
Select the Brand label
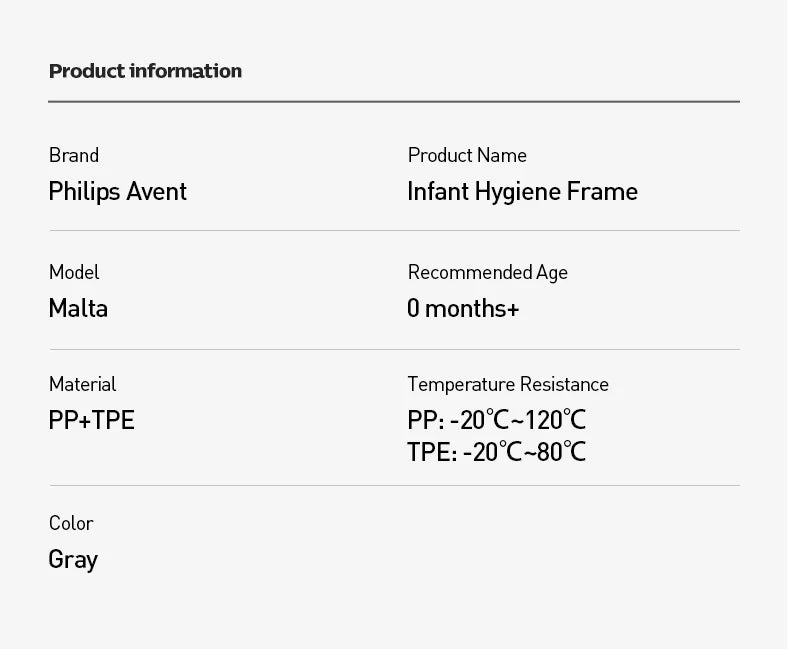click(x=74, y=155)
